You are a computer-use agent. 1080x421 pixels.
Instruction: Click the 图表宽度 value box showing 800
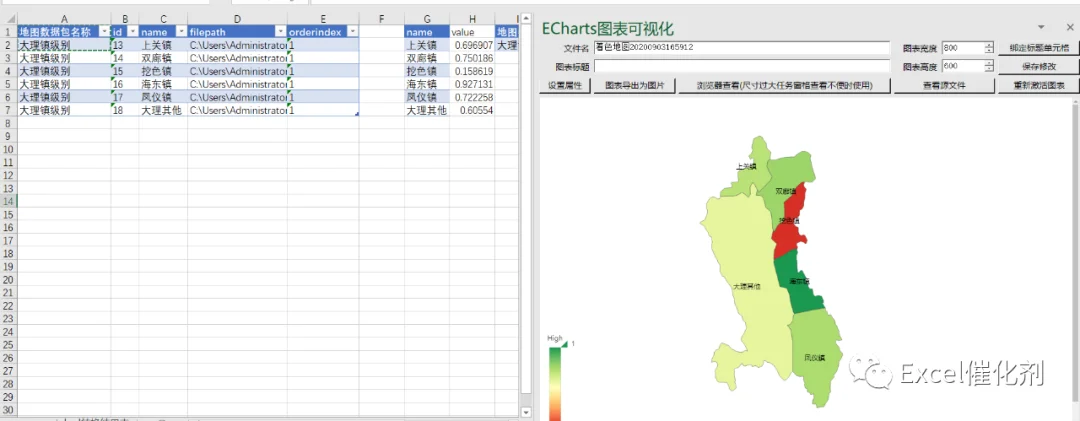(963, 48)
